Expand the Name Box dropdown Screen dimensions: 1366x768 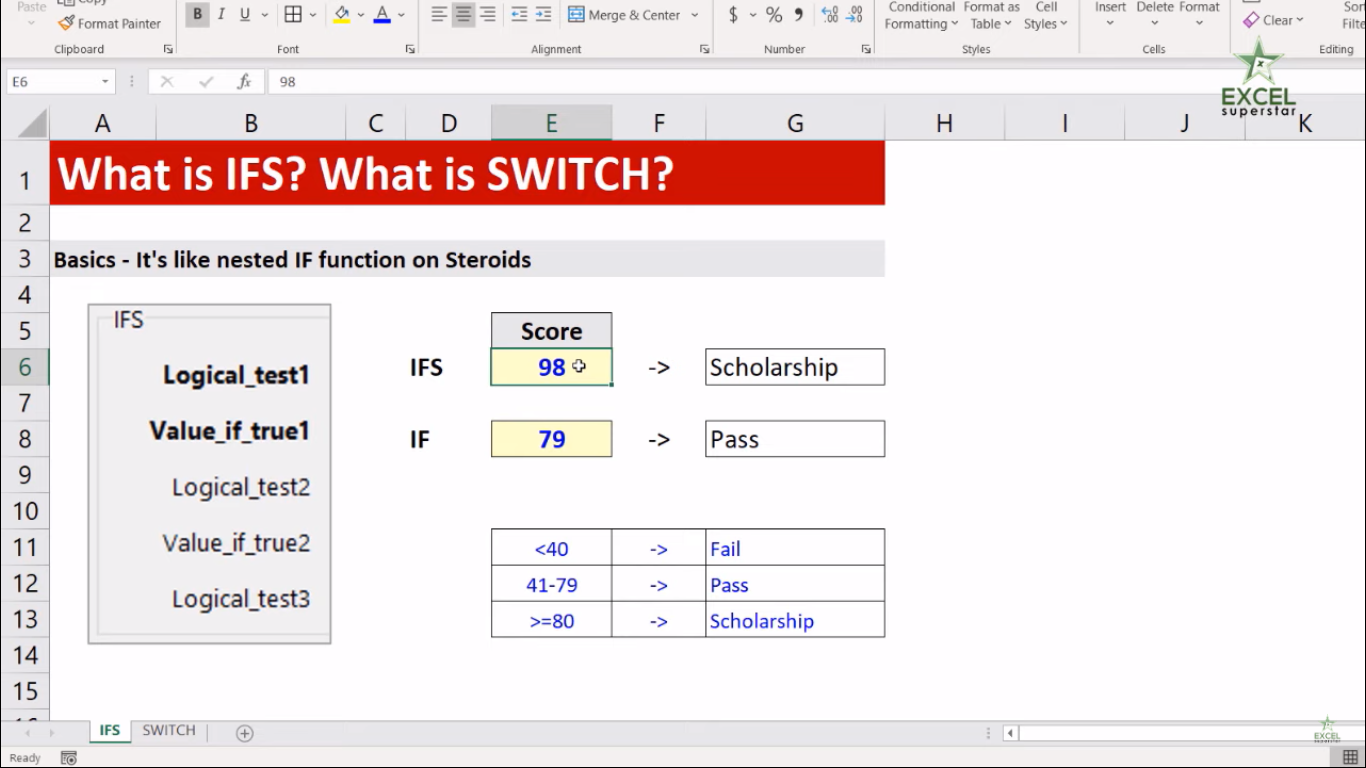pyautogui.click(x=105, y=82)
